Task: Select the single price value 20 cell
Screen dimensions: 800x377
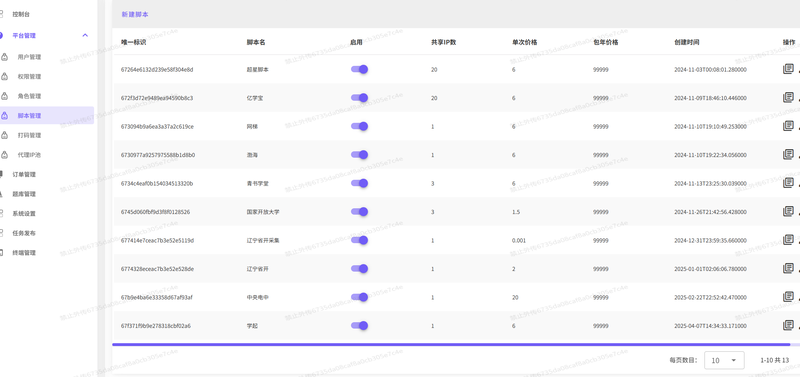Action: [515, 297]
